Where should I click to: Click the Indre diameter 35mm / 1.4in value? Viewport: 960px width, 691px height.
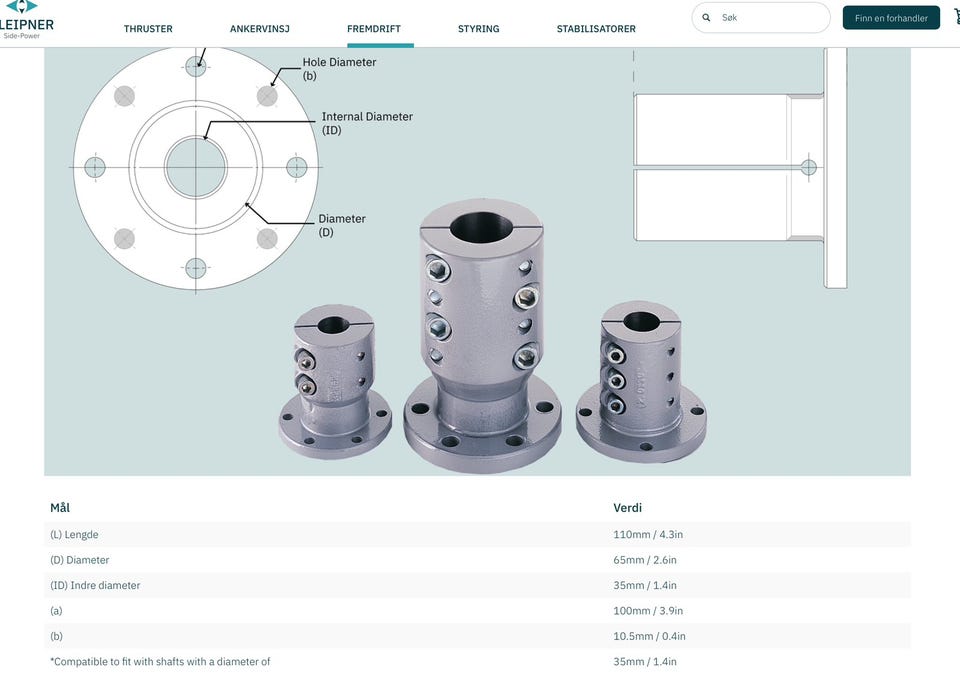point(645,586)
